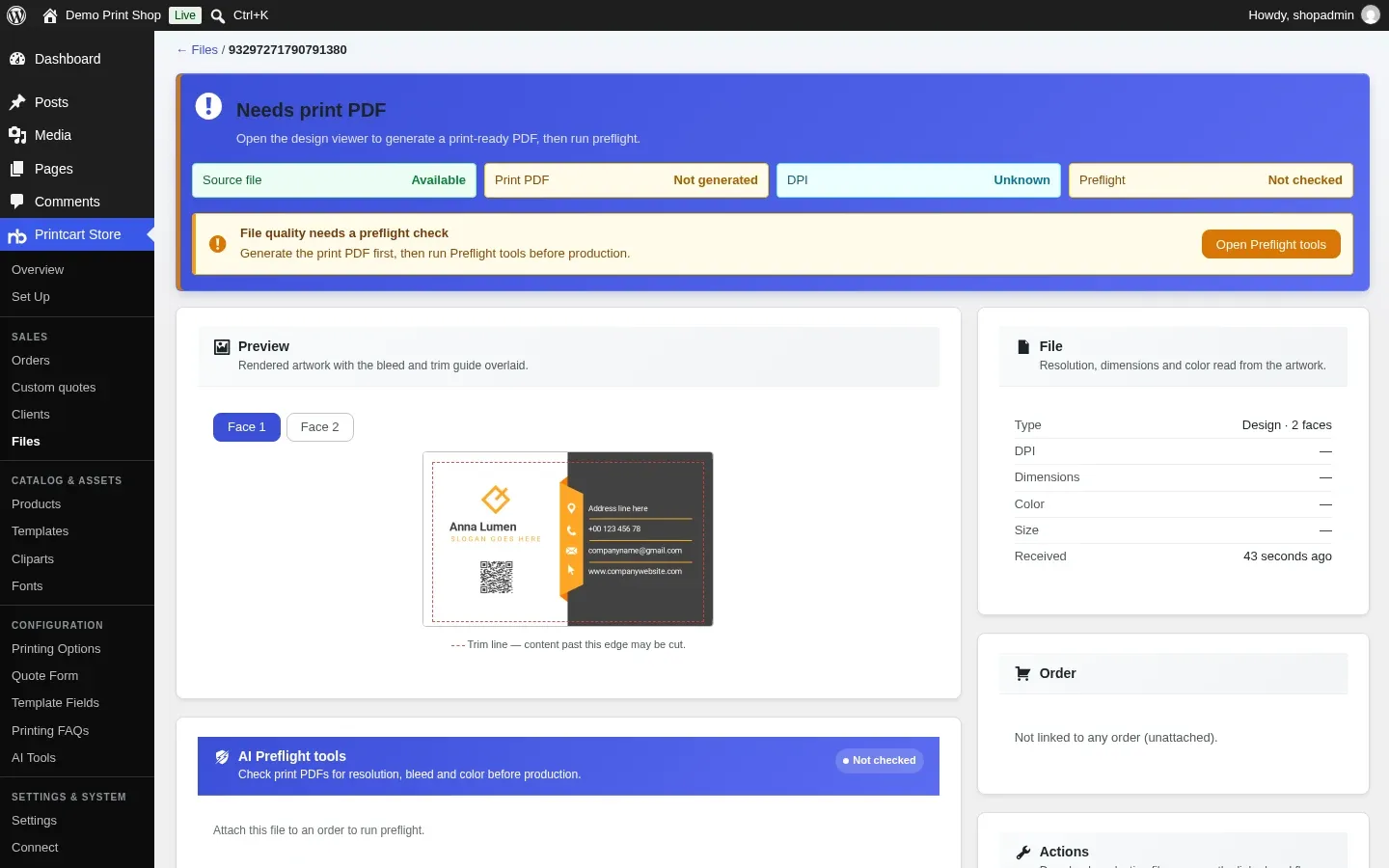Go to Templates under Catalog & Assets
1389x868 pixels.
tap(41, 531)
